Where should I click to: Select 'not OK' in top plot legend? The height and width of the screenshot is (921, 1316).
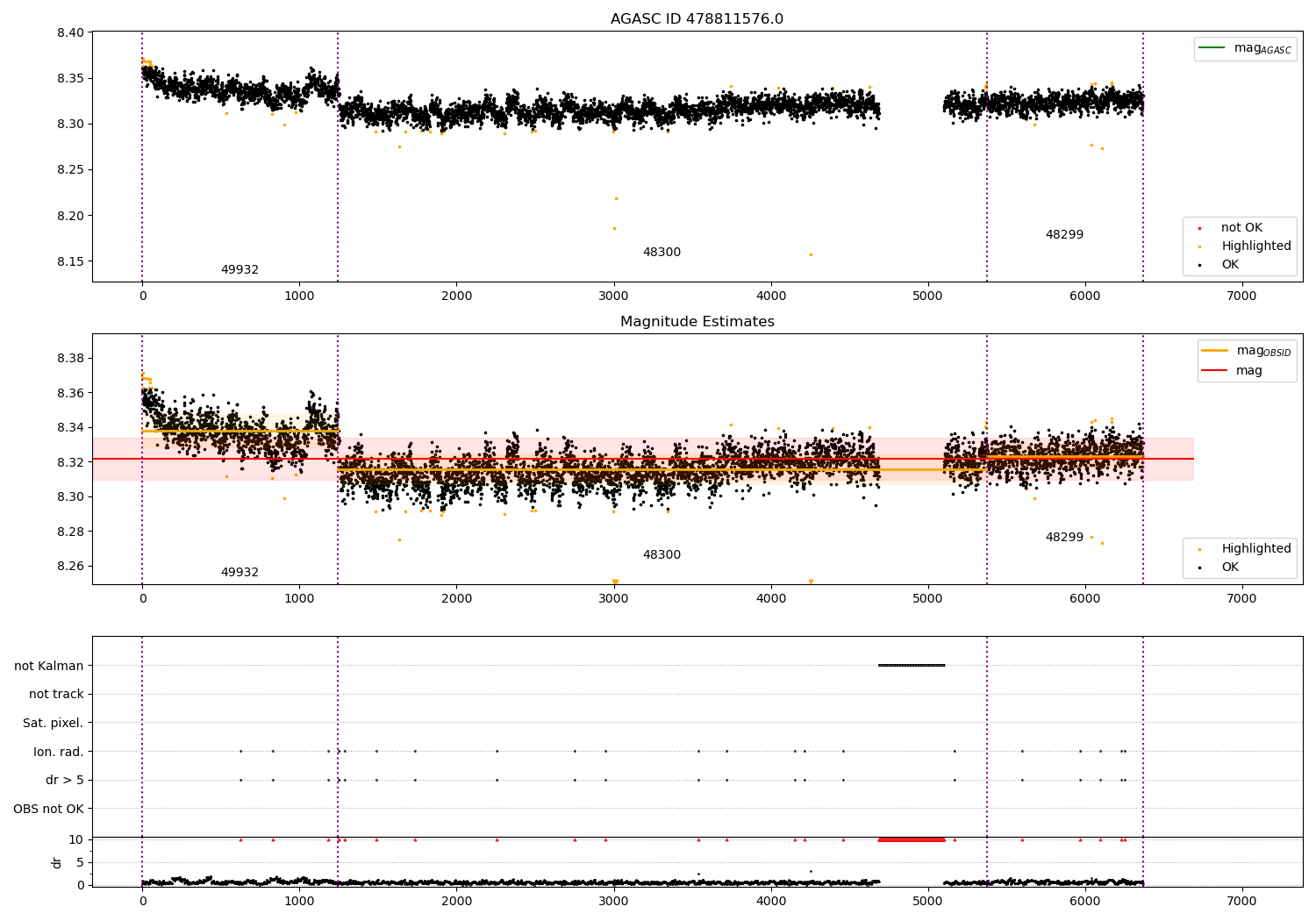1241,227
